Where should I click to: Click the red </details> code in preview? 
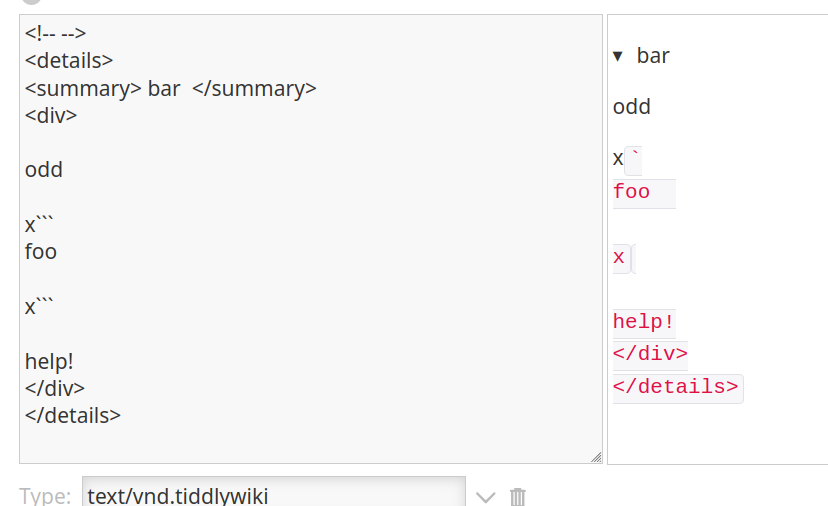(x=676, y=387)
